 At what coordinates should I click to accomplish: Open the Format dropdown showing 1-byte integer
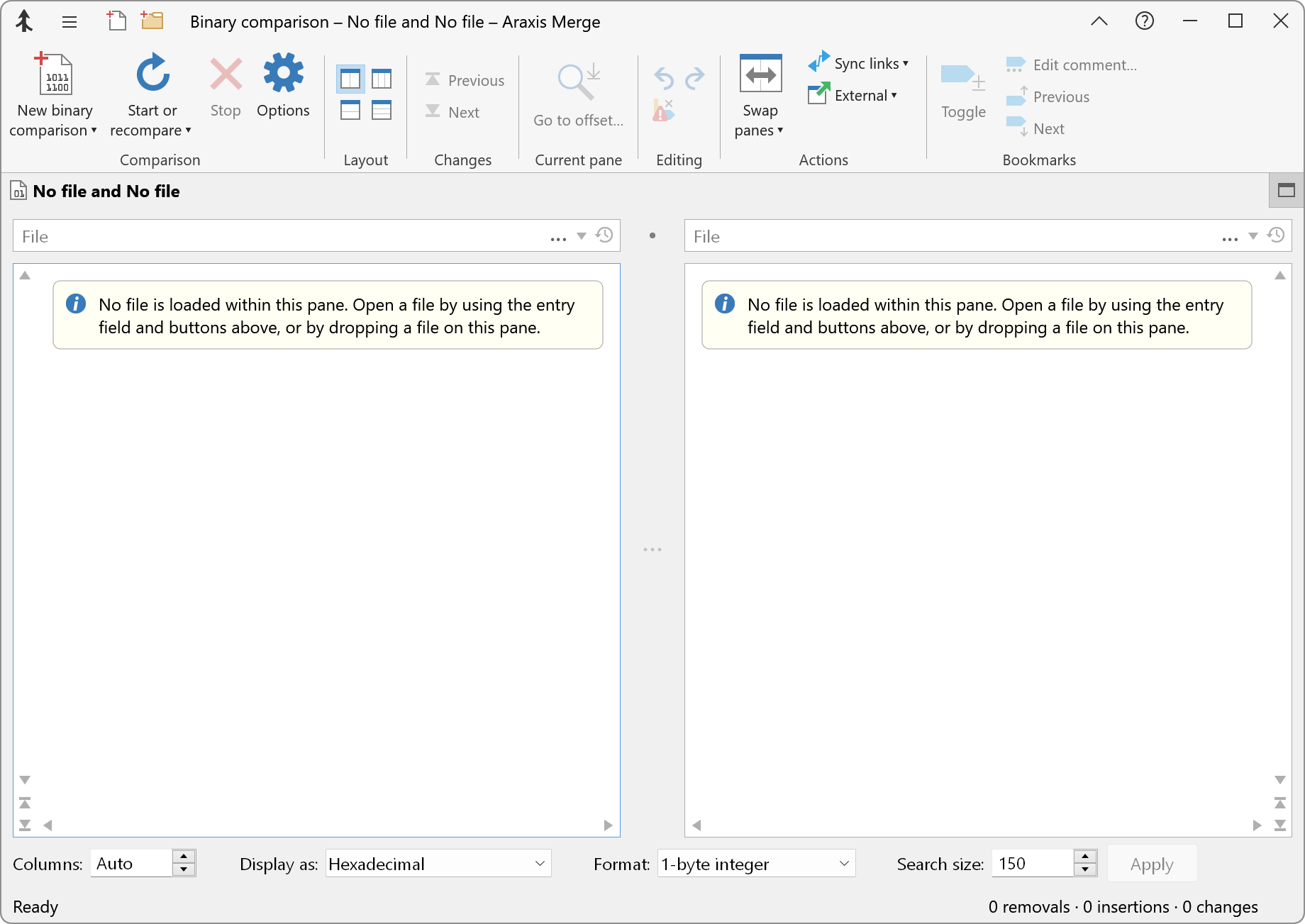[755, 864]
